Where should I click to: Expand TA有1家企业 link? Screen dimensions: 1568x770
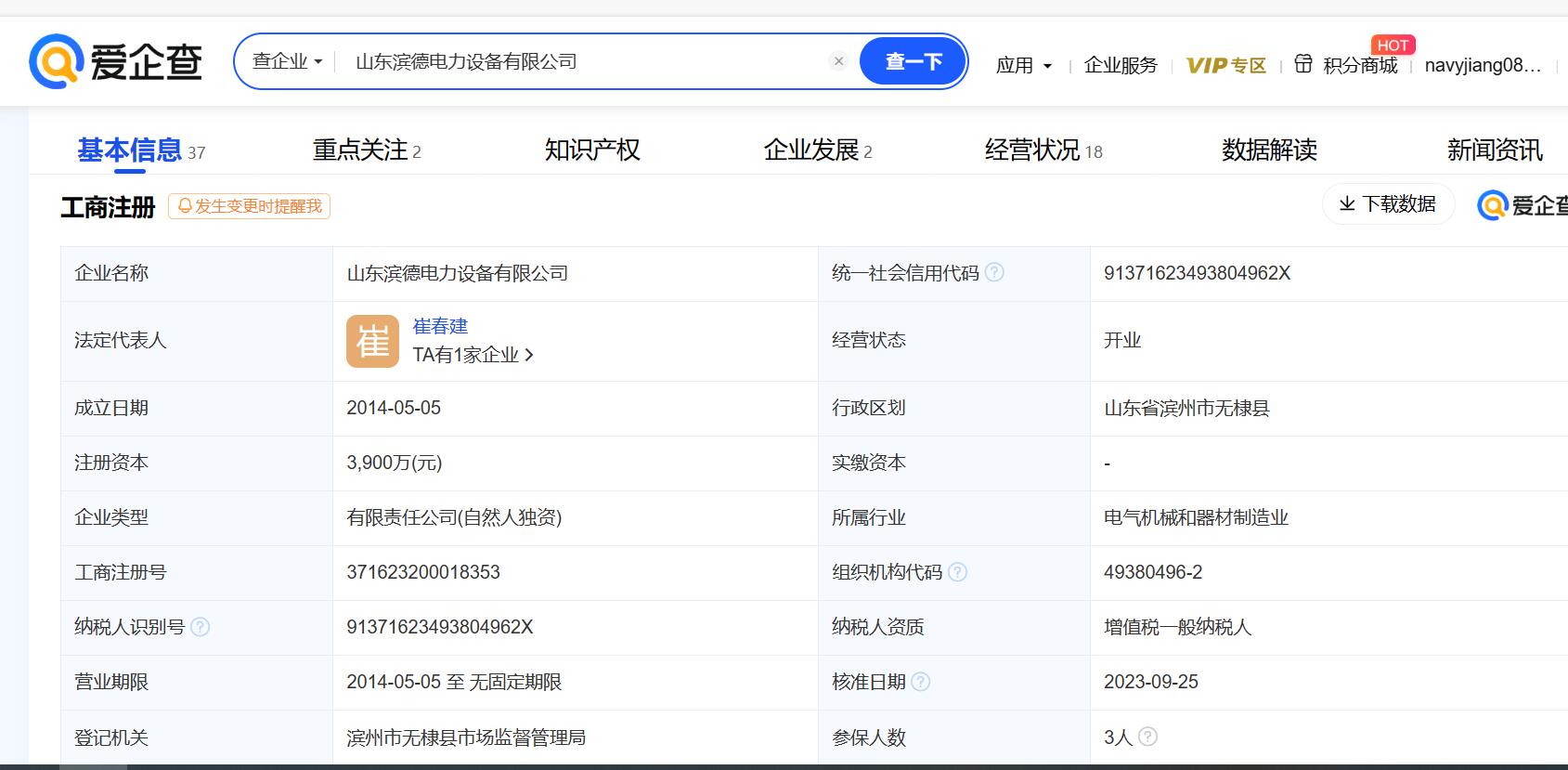click(x=473, y=355)
